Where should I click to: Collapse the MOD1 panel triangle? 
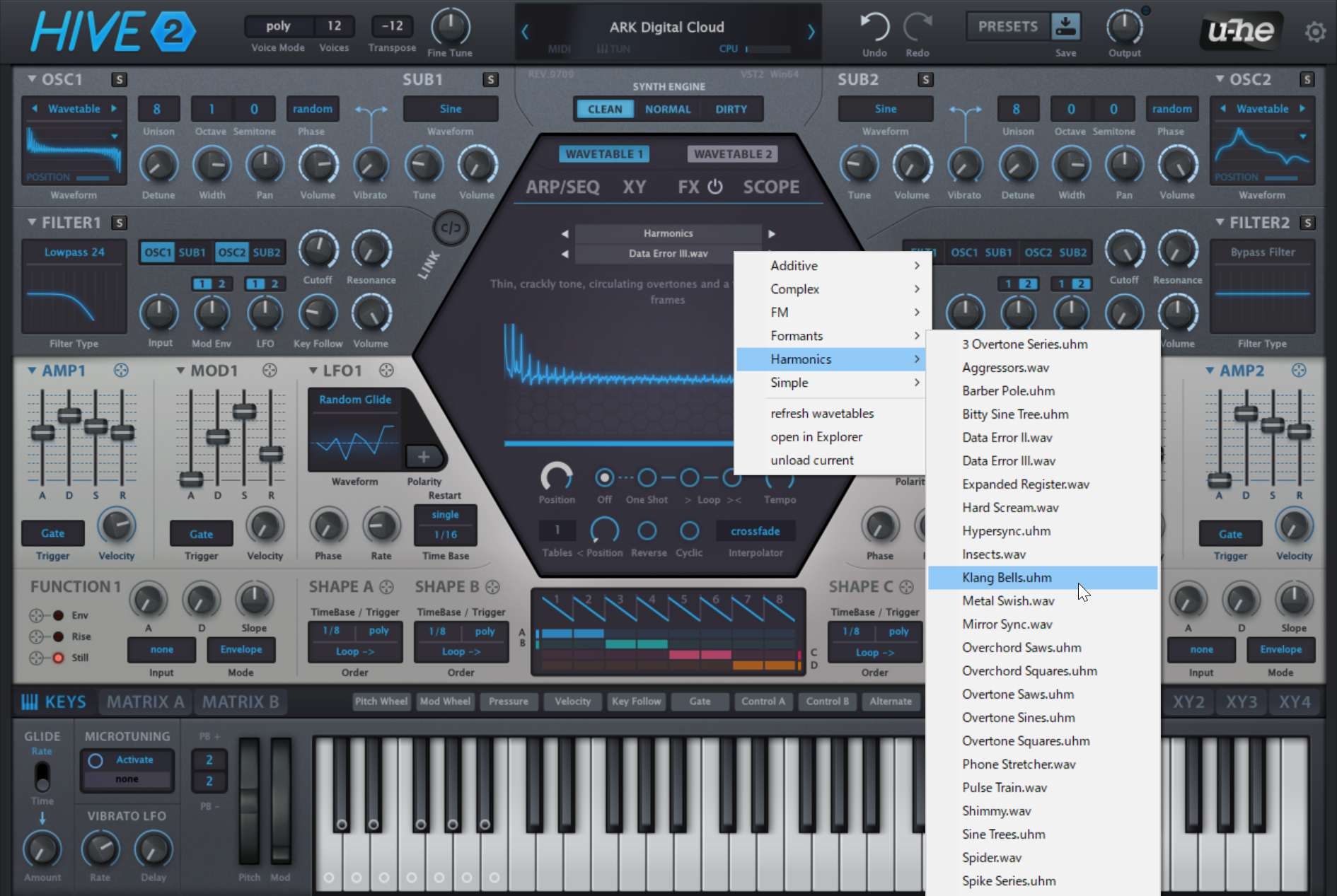pos(180,370)
